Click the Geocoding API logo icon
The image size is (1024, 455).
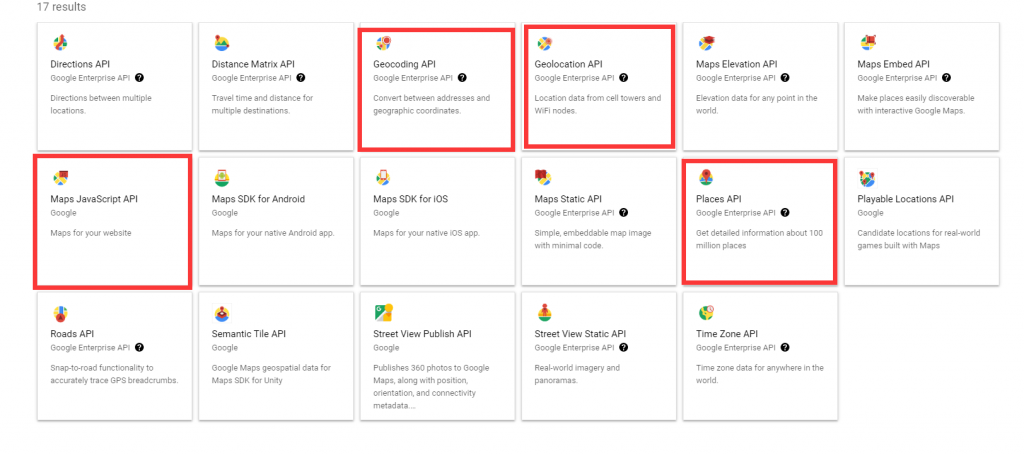[383, 43]
